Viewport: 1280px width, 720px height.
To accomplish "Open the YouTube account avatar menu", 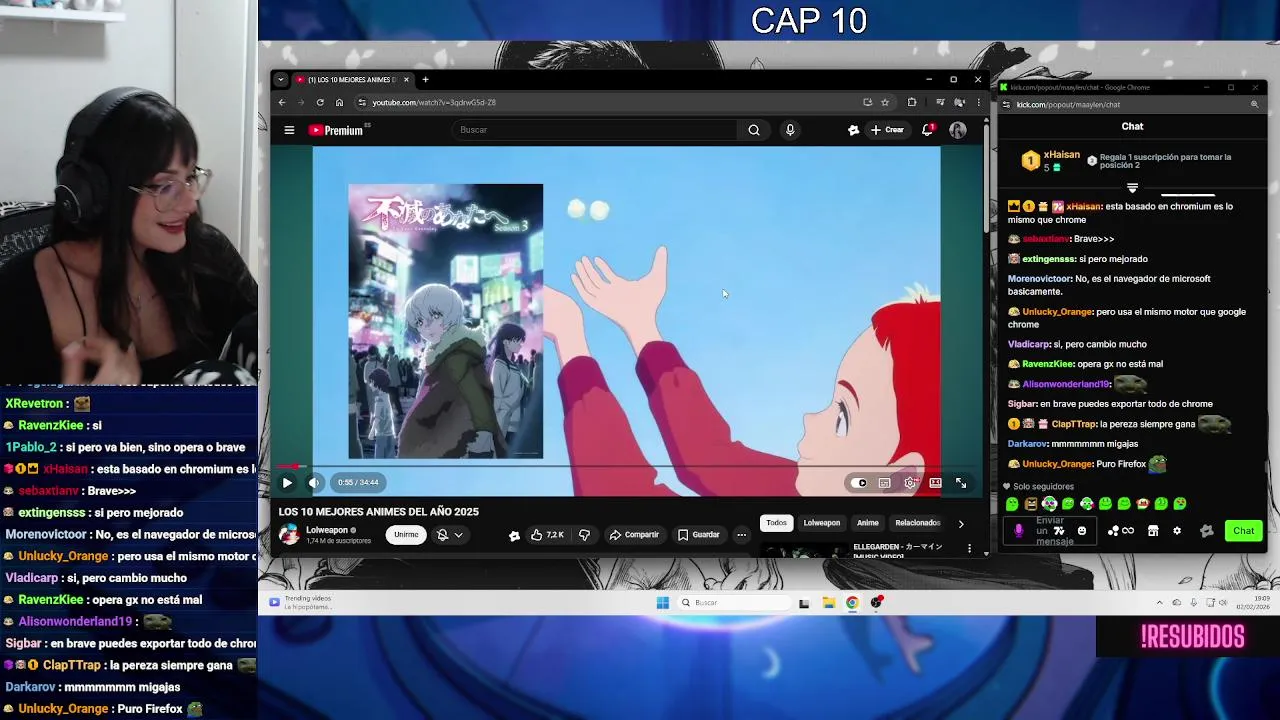I will (958, 130).
